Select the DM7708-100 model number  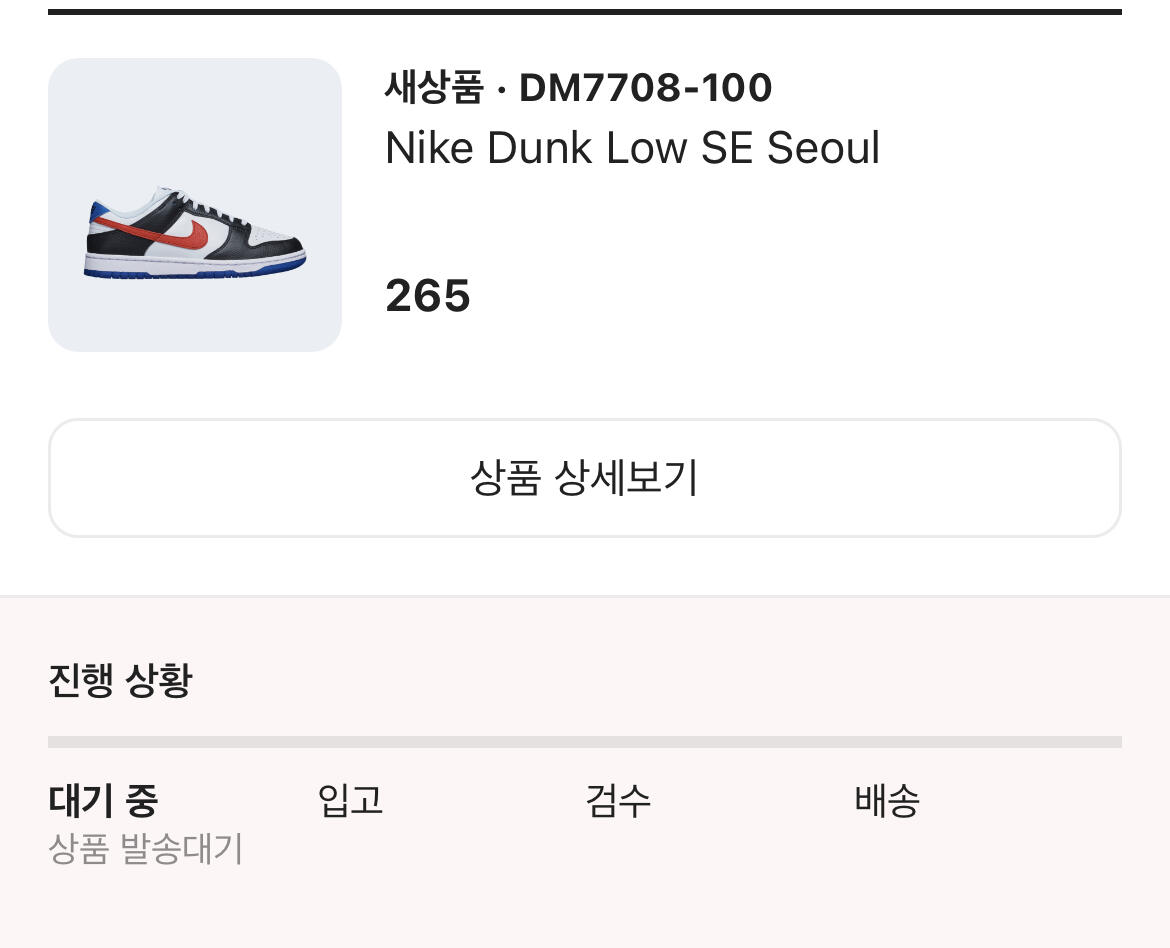tap(646, 88)
